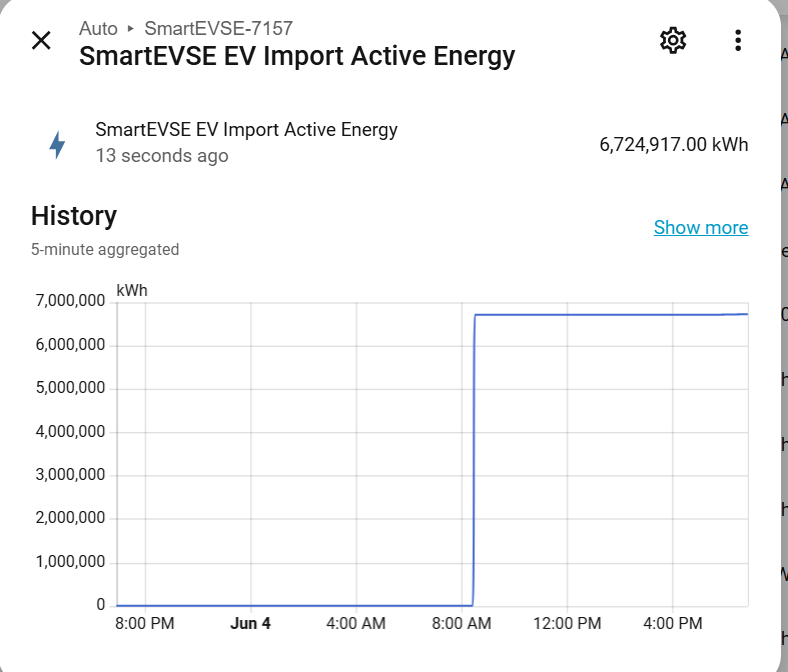This screenshot has width=788, height=672.
Task: Open the three-dot overflow menu
Action: pyautogui.click(x=737, y=40)
